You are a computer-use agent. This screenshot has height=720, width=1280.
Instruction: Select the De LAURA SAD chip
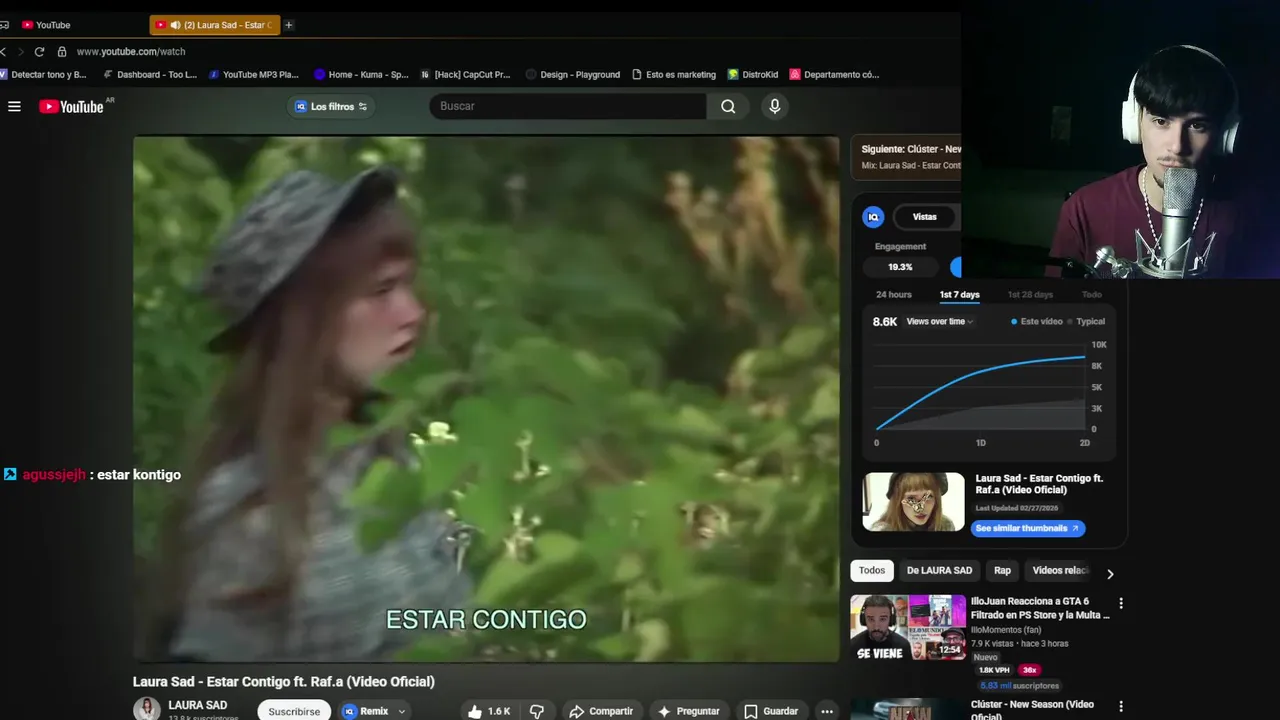[x=939, y=571]
